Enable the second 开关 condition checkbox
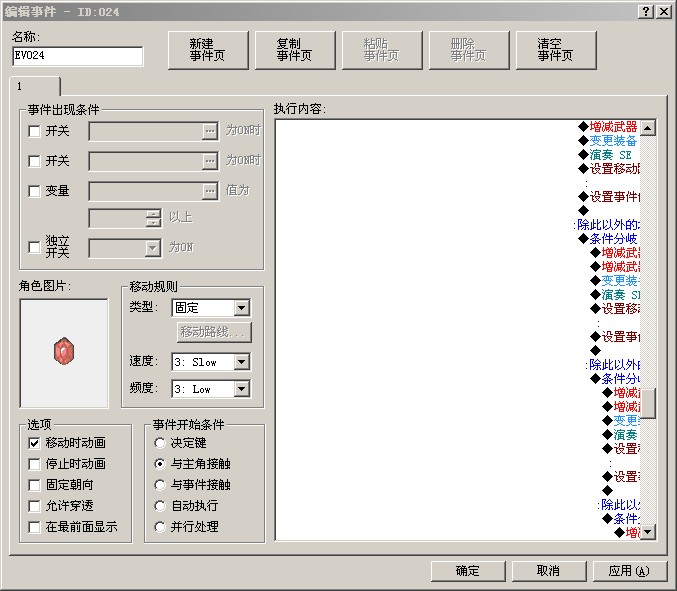The width and height of the screenshot is (677, 591). tap(34, 161)
